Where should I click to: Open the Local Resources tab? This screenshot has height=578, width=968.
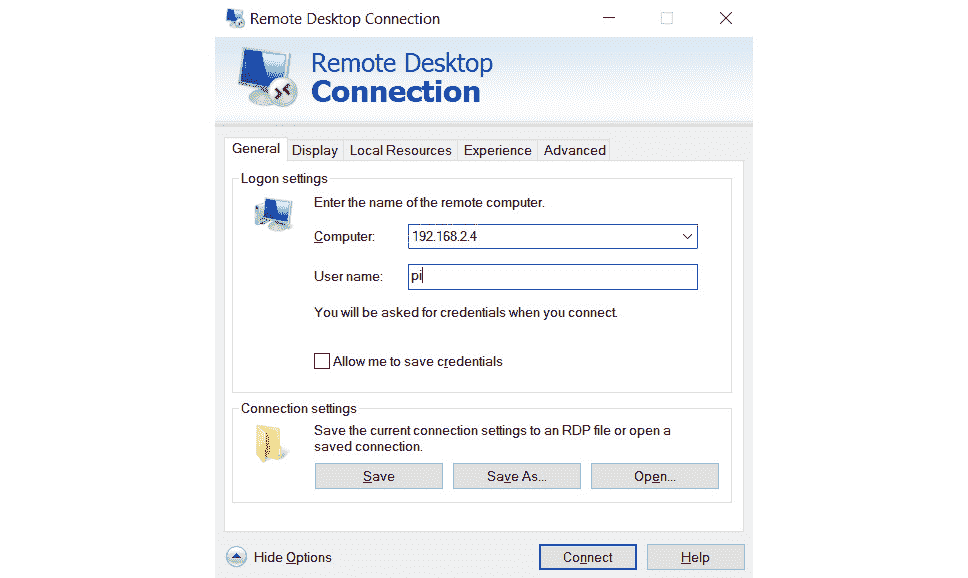pyautogui.click(x=400, y=150)
